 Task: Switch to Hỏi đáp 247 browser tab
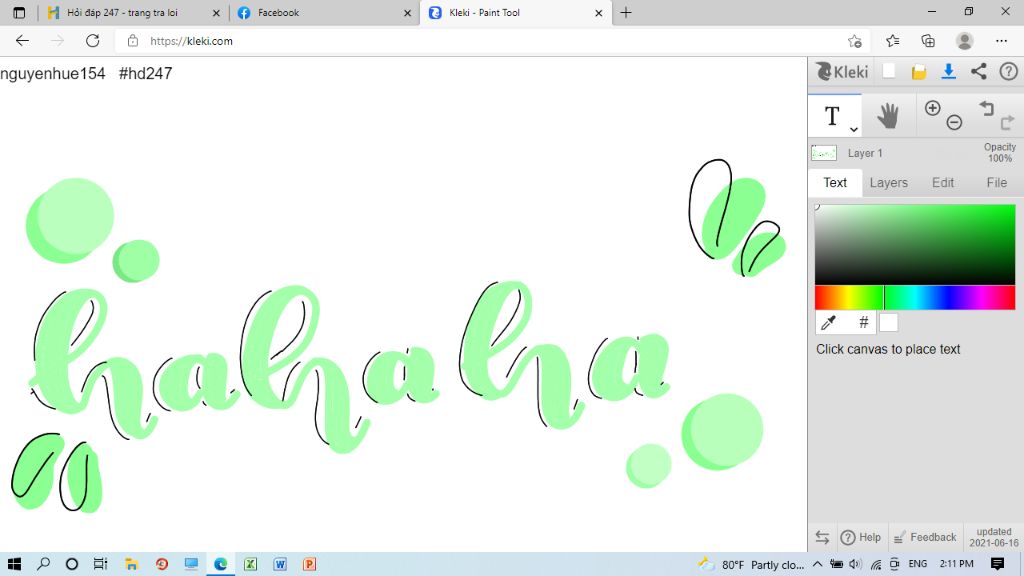click(x=122, y=12)
